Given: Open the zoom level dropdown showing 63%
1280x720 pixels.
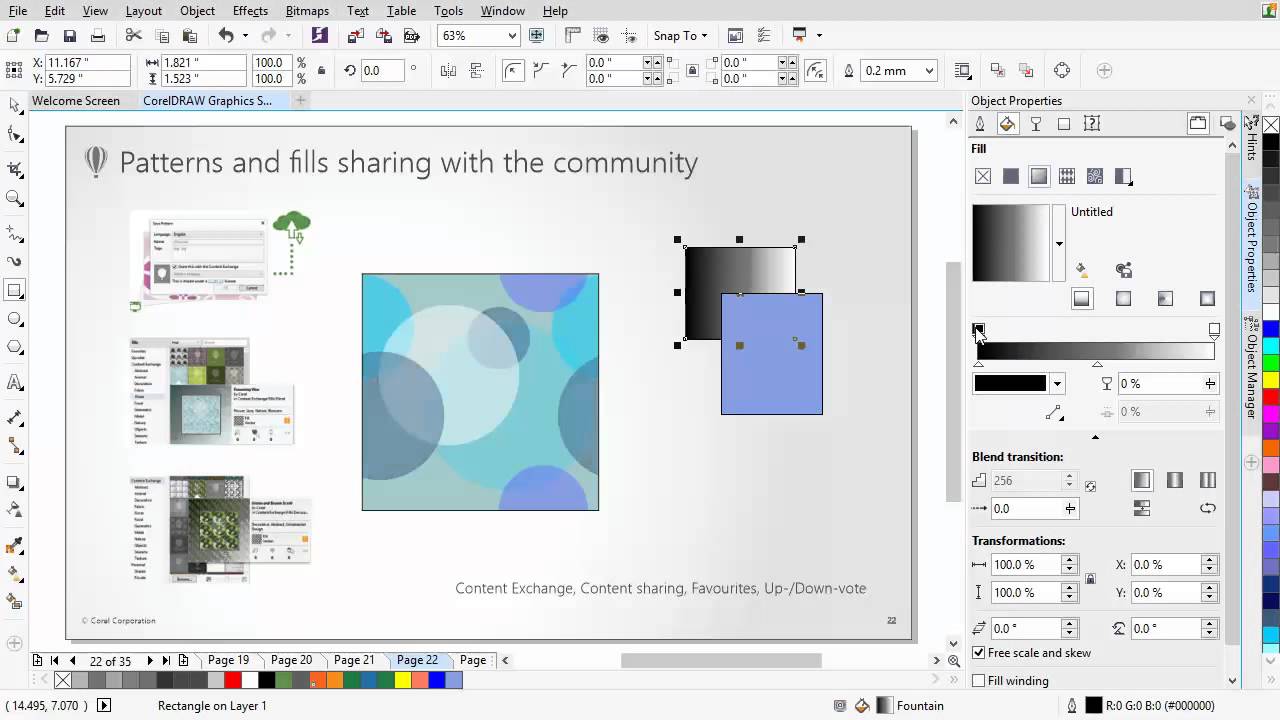Looking at the screenshot, I should coord(513,35).
